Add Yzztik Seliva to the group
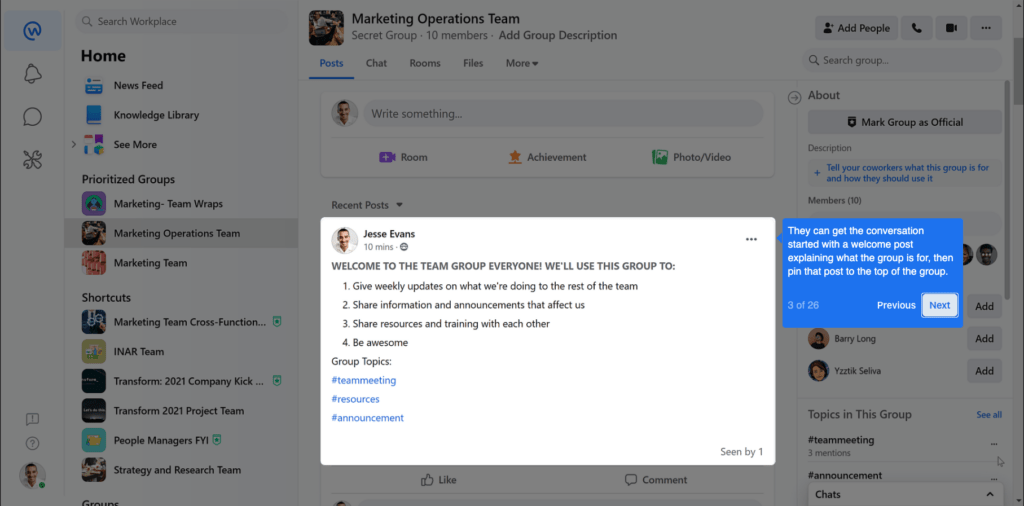Image resolution: width=1024 pixels, height=506 pixels. 984,371
